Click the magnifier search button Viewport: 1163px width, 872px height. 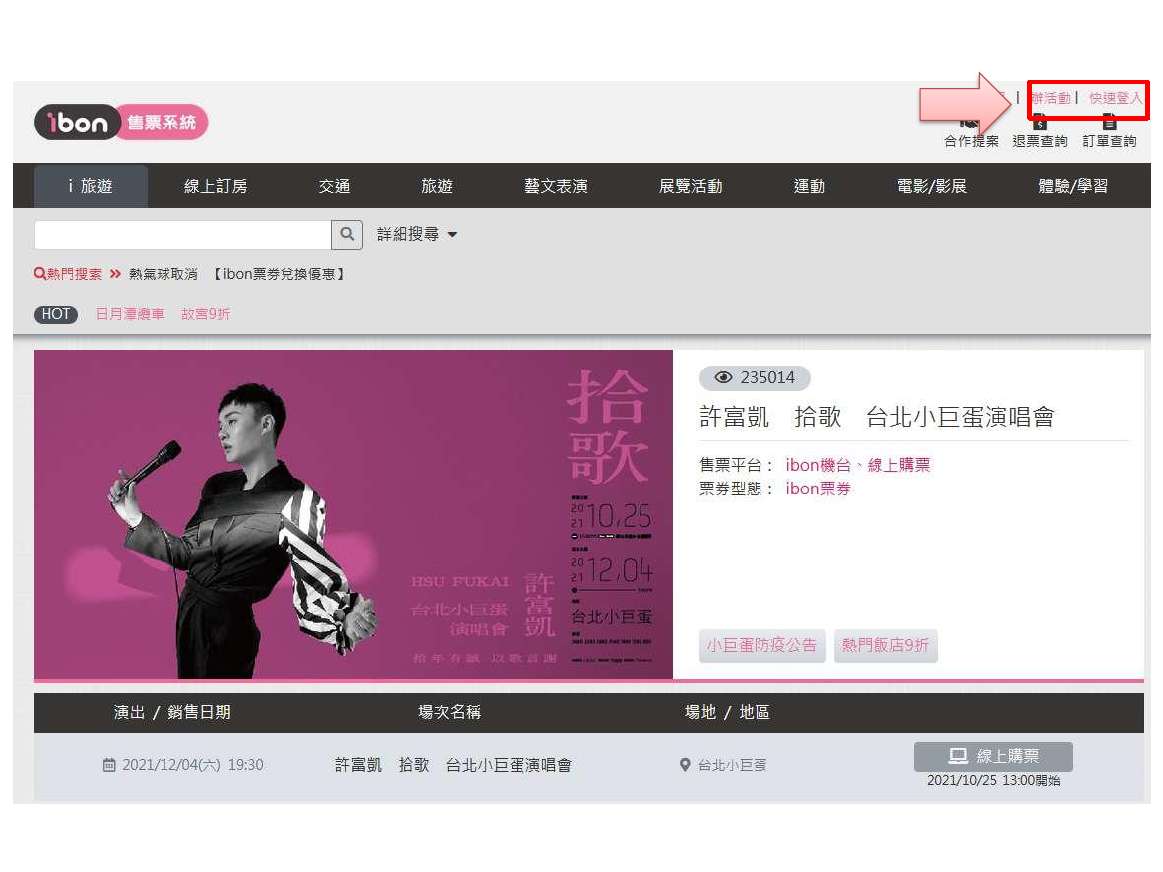(x=347, y=234)
